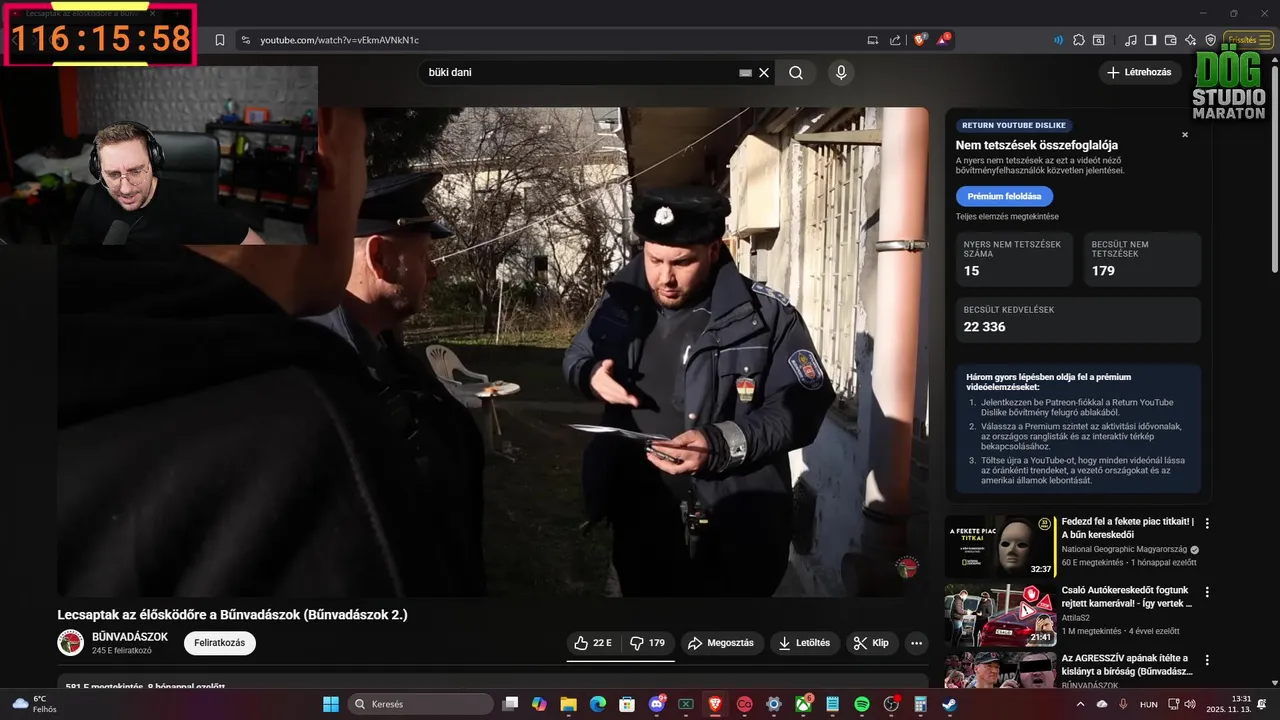The width and height of the screenshot is (1280, 720).
Task: Open options menu for Csaló Autókereskedőt video
Action: click(1207, 592)
